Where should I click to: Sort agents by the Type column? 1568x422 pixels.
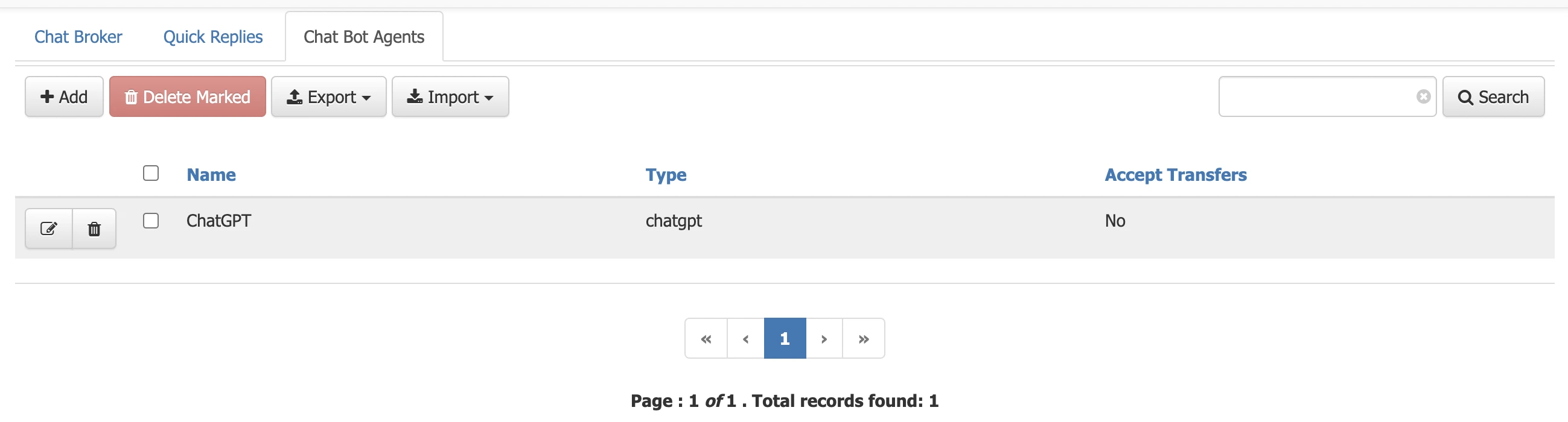click(x=666, y=174)
